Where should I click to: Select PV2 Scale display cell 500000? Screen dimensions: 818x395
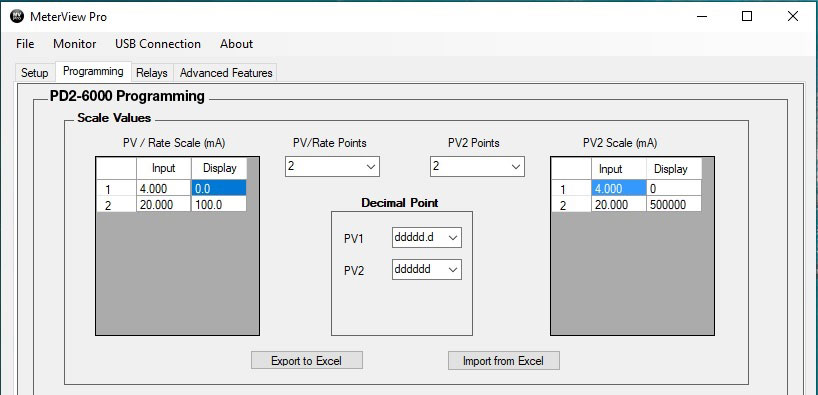pos(674,205)
